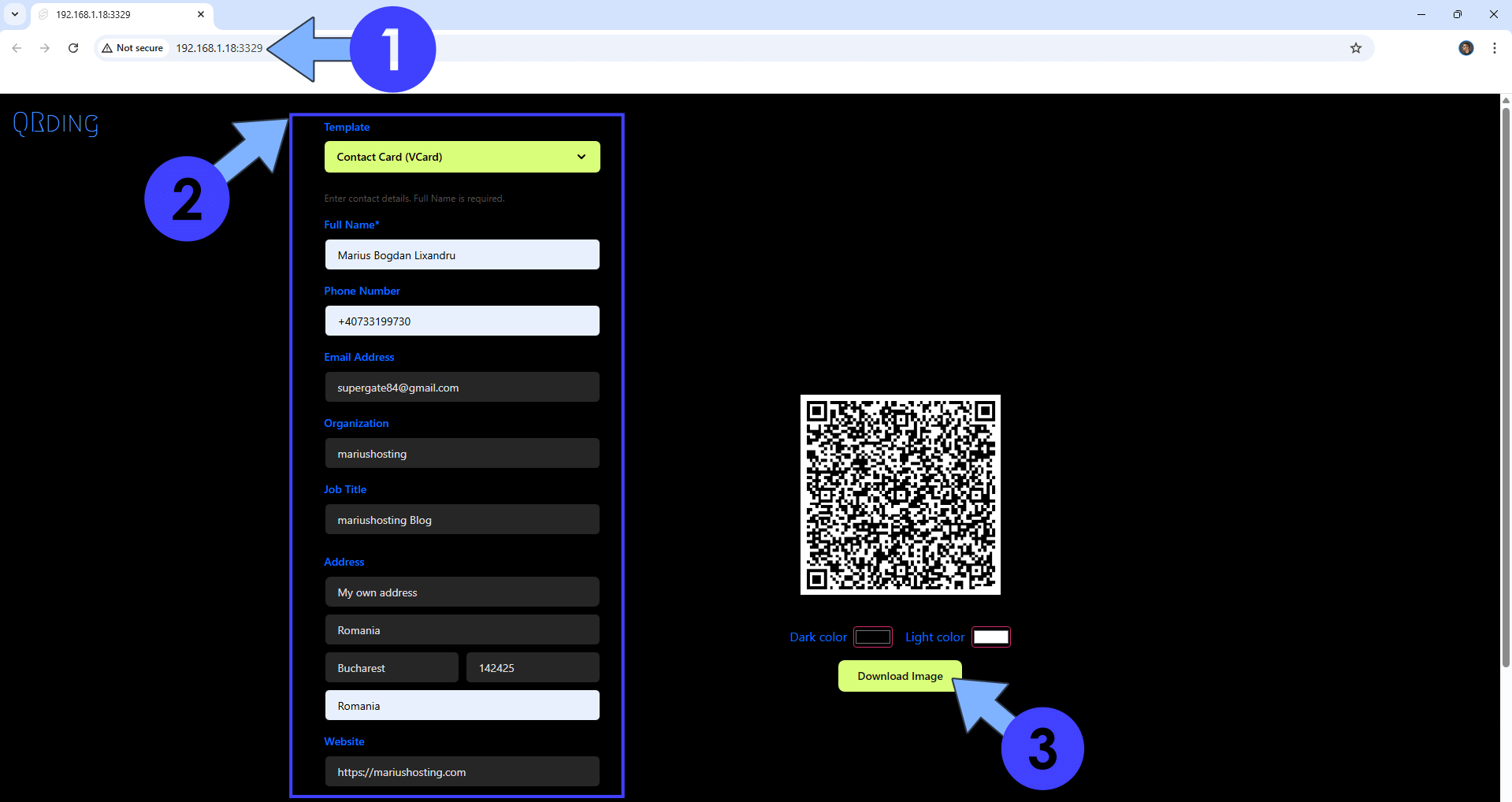1512x802 pixels.
Task: Click the Address label
Action: pos(344,562)
